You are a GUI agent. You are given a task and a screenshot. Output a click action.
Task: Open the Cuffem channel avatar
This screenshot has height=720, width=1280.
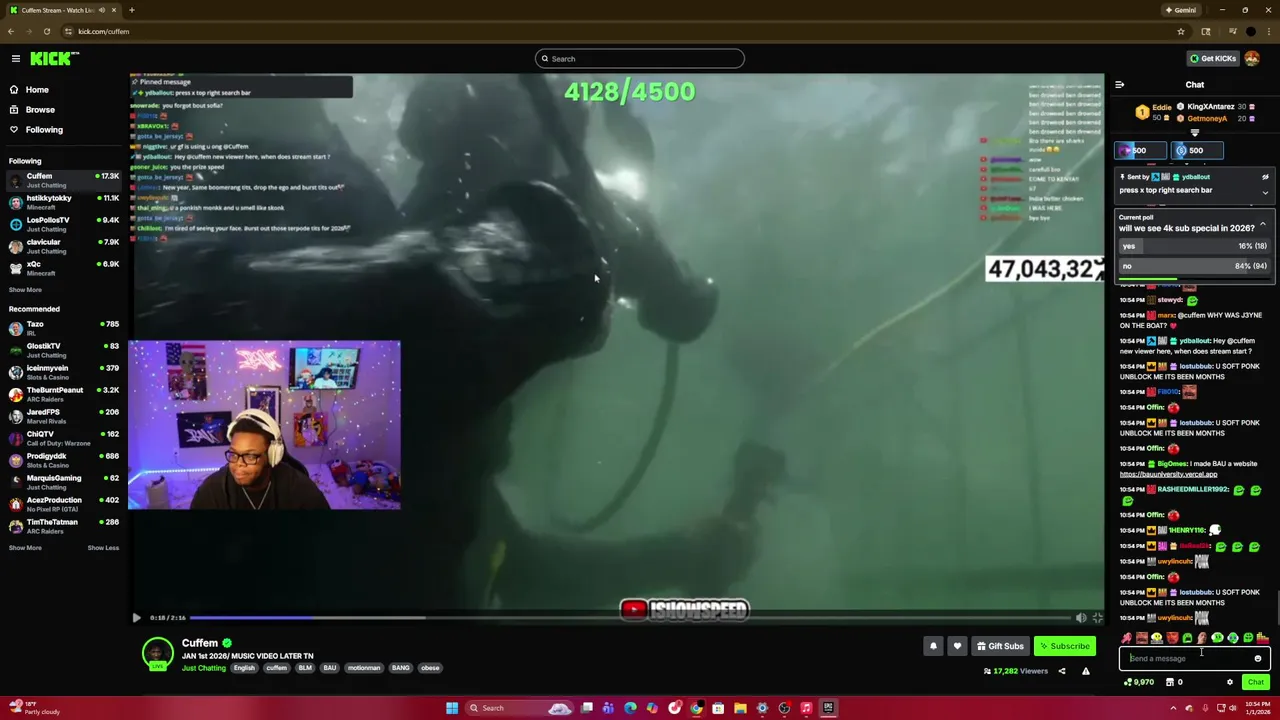pos(157,653)
